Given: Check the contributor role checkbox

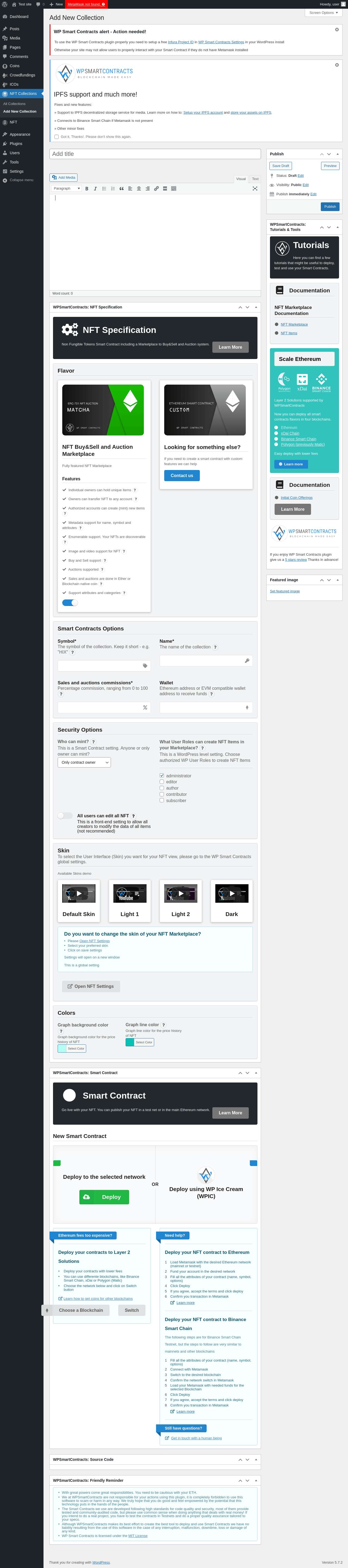Looking at the screenshot, I should [162, 794].
